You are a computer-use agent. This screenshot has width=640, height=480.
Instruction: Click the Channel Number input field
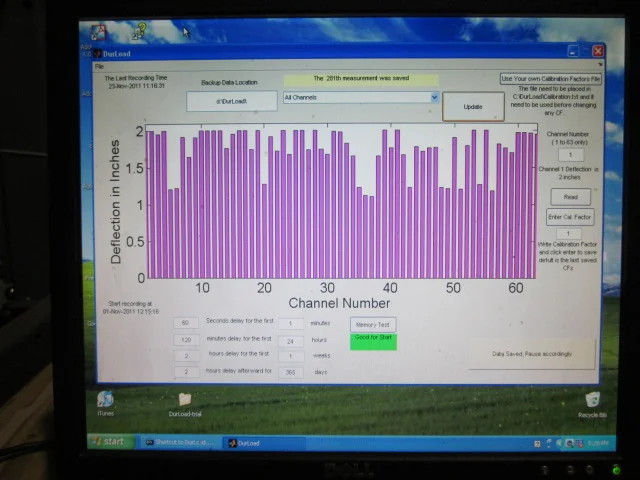coord(571,155)
